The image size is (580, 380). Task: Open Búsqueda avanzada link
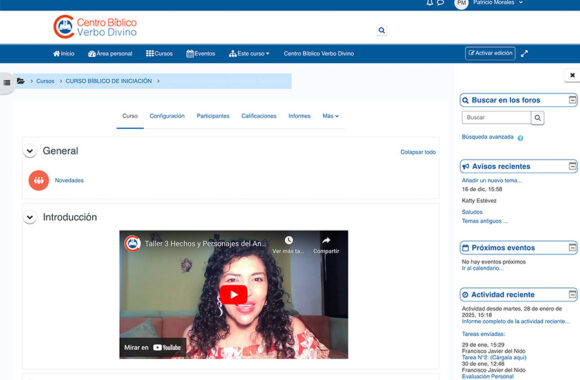[488, 137]
